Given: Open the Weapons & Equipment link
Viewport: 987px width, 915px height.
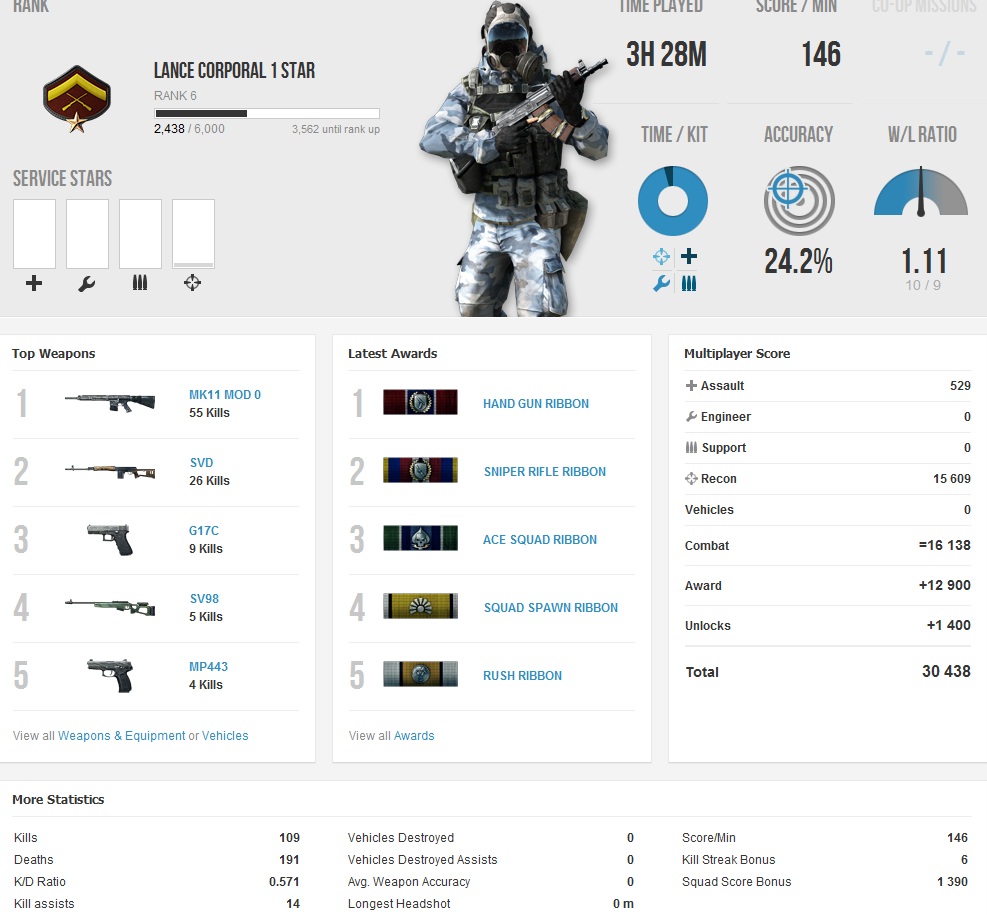Looking at the screenshot, I should [121, 736].
